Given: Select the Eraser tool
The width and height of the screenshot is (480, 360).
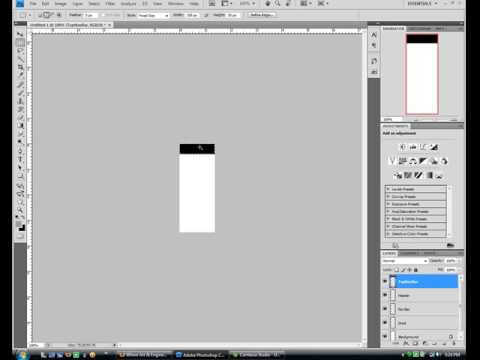Looking at the screenshot, I should (20, 118).
